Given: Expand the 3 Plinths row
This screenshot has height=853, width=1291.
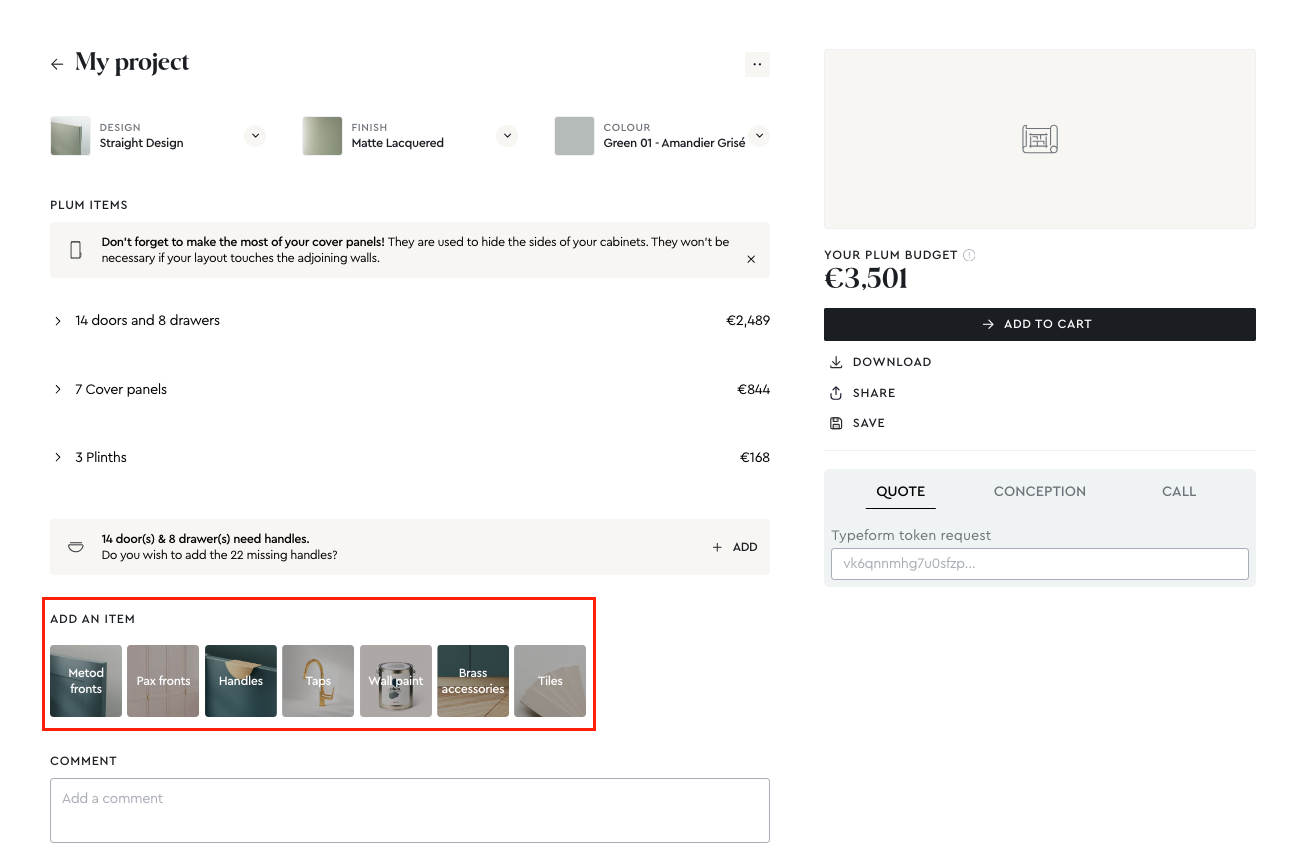Looking at the screenshot, I should pos(58,458).
